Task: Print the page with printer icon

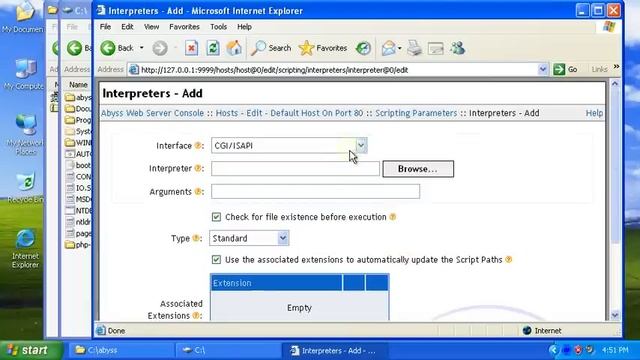Action: click(x=415, y=48)
